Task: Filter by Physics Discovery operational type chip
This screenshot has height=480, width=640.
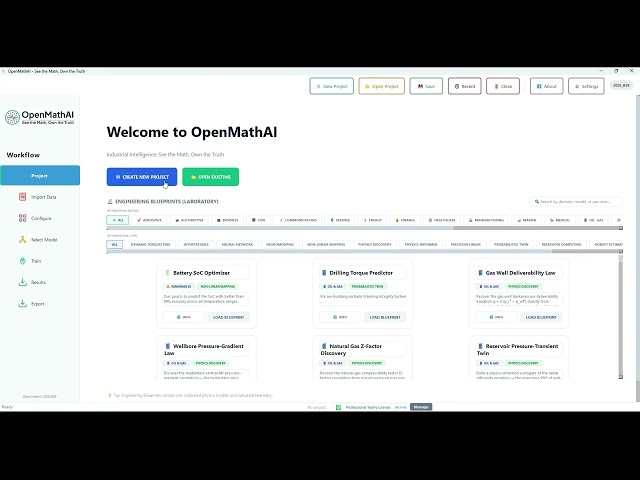Action: click(374, 244)
